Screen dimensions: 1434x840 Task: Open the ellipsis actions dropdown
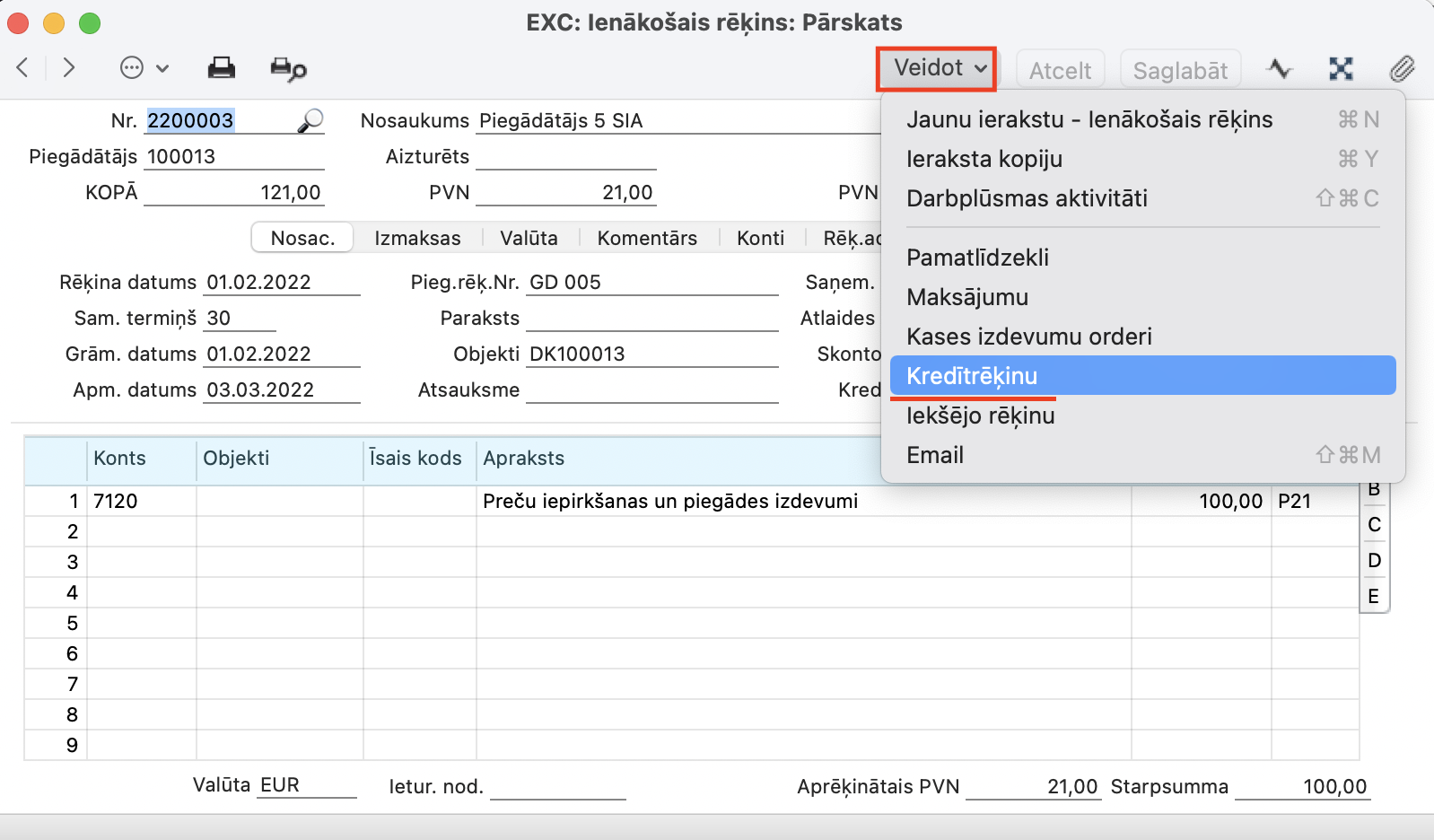(144, 68)
